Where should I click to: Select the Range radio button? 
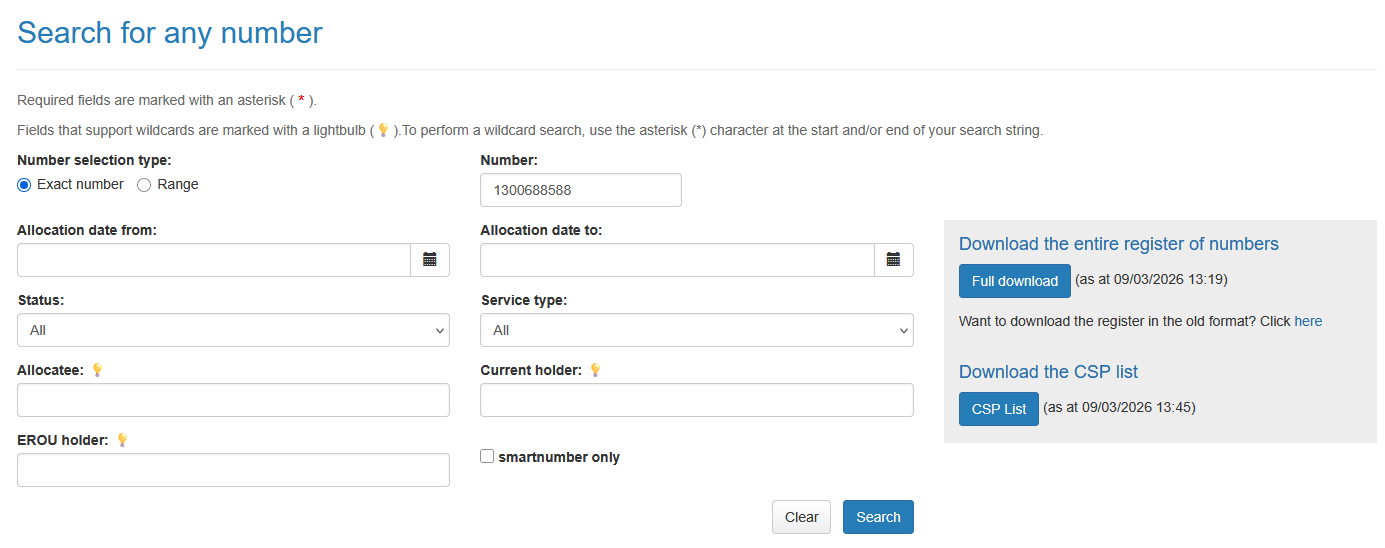144,185
